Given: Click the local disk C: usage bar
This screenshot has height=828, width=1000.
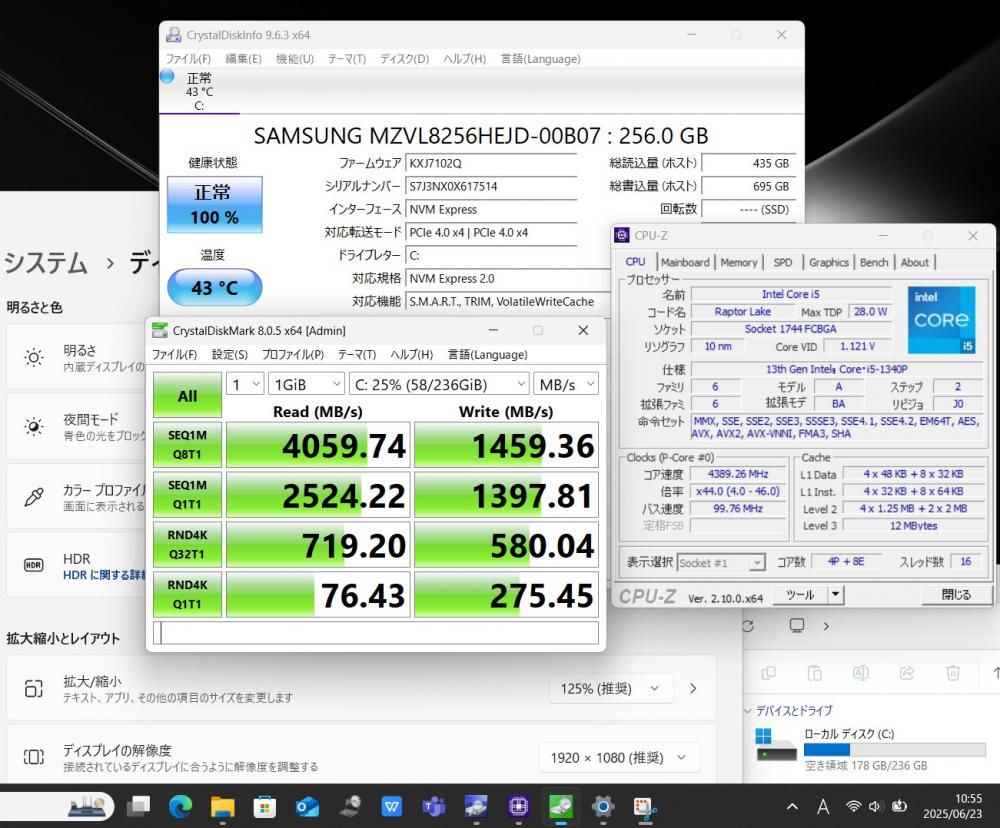Looking at the screenshot, I should [893, 750].
